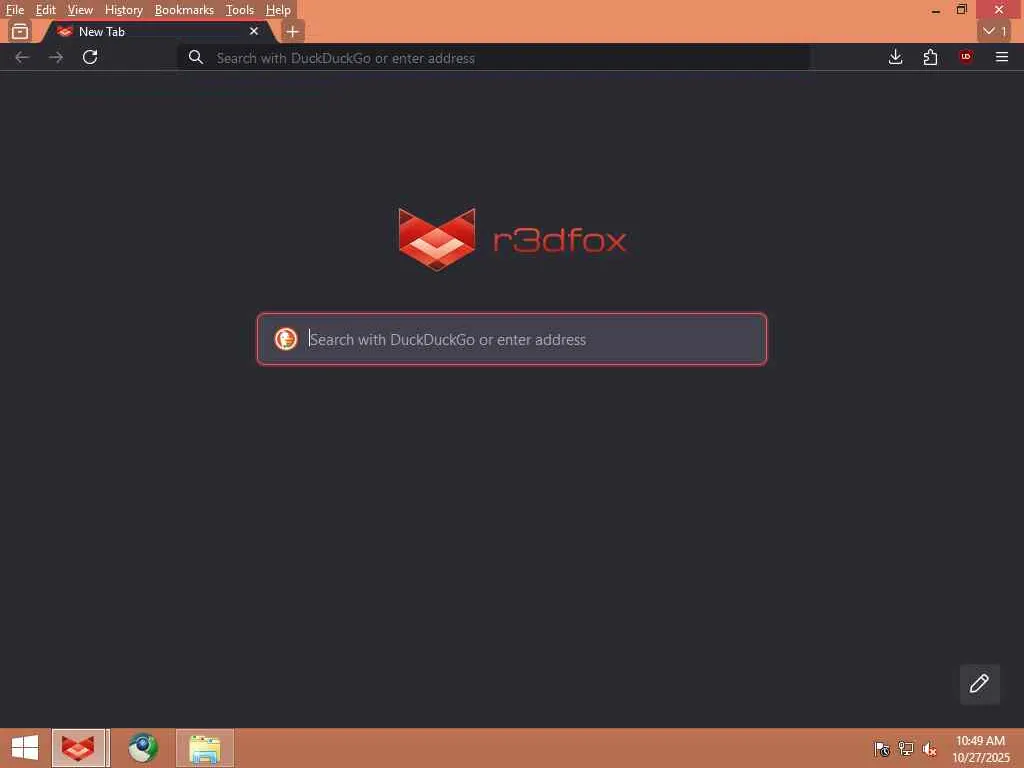This screenshot has height=768, width=1024.
Task: Click the muted volume tray icon
Action: 929,749
